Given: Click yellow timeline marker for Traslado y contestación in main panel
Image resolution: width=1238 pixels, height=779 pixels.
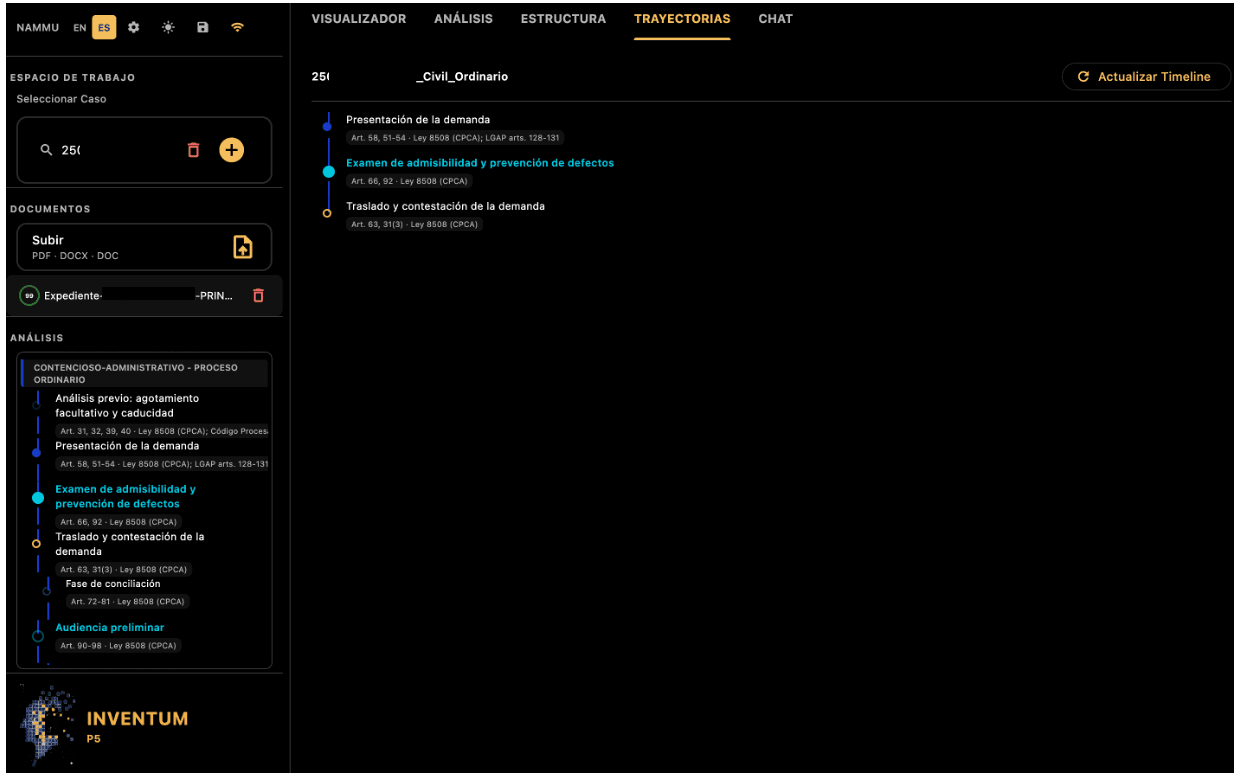Looking at the screenshot, I should coord(327,213).
